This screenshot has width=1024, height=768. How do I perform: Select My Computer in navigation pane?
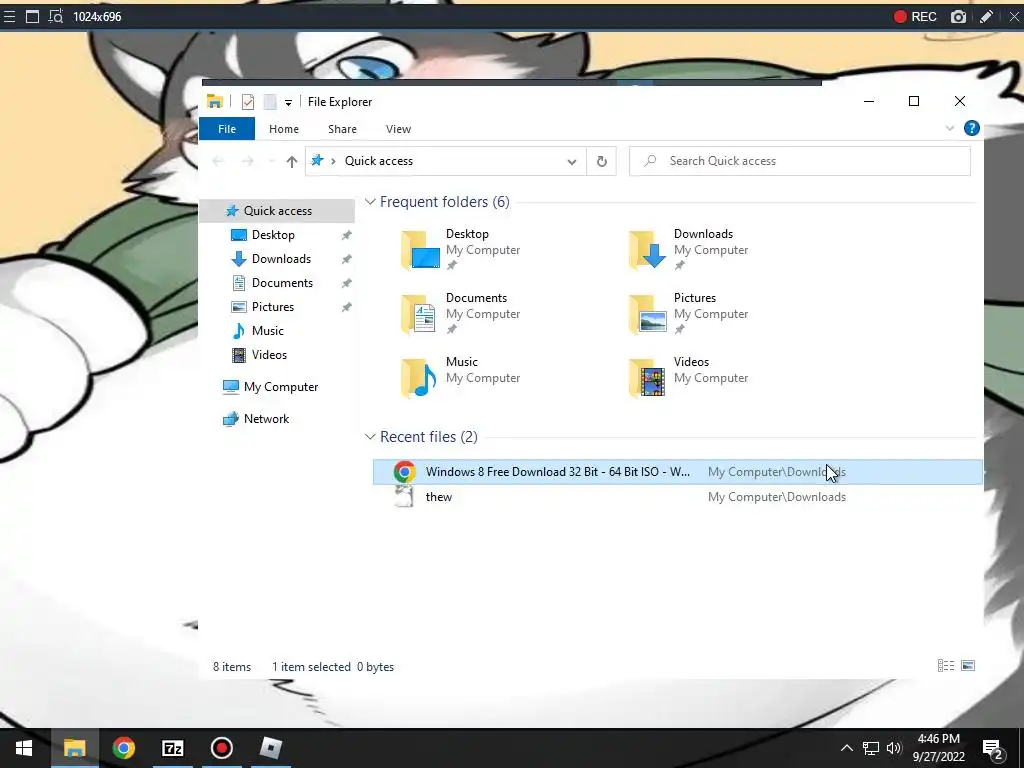pos(281,387)
